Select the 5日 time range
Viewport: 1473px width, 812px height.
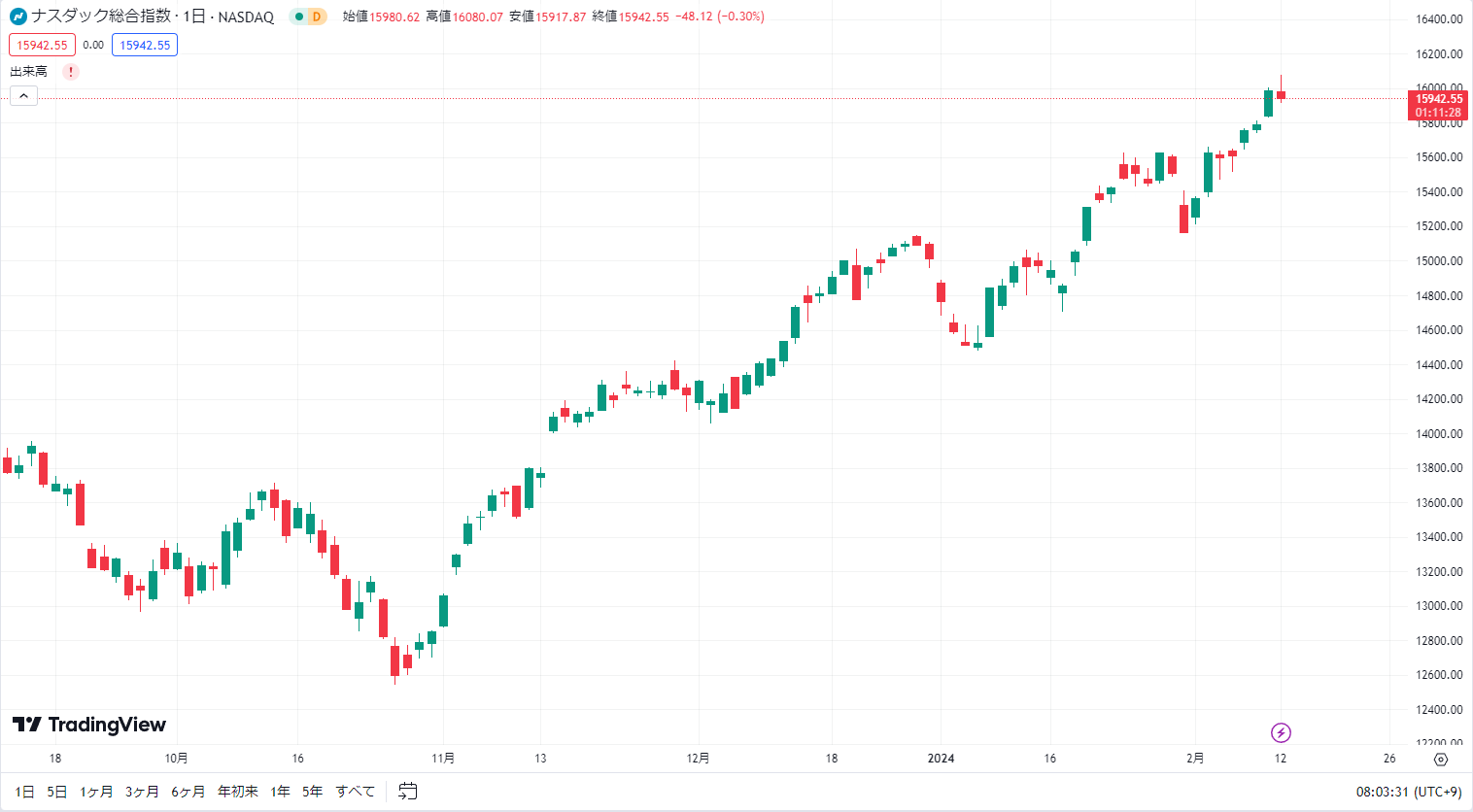point(57,792)
